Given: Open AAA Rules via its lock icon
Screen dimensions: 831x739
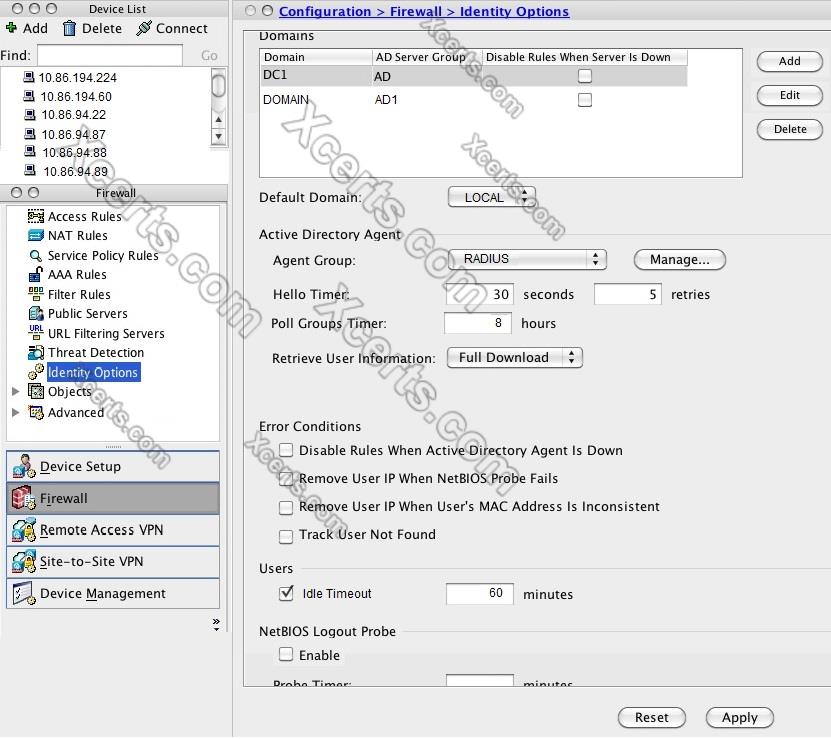Looking at the screenshot, I should 36,275.
